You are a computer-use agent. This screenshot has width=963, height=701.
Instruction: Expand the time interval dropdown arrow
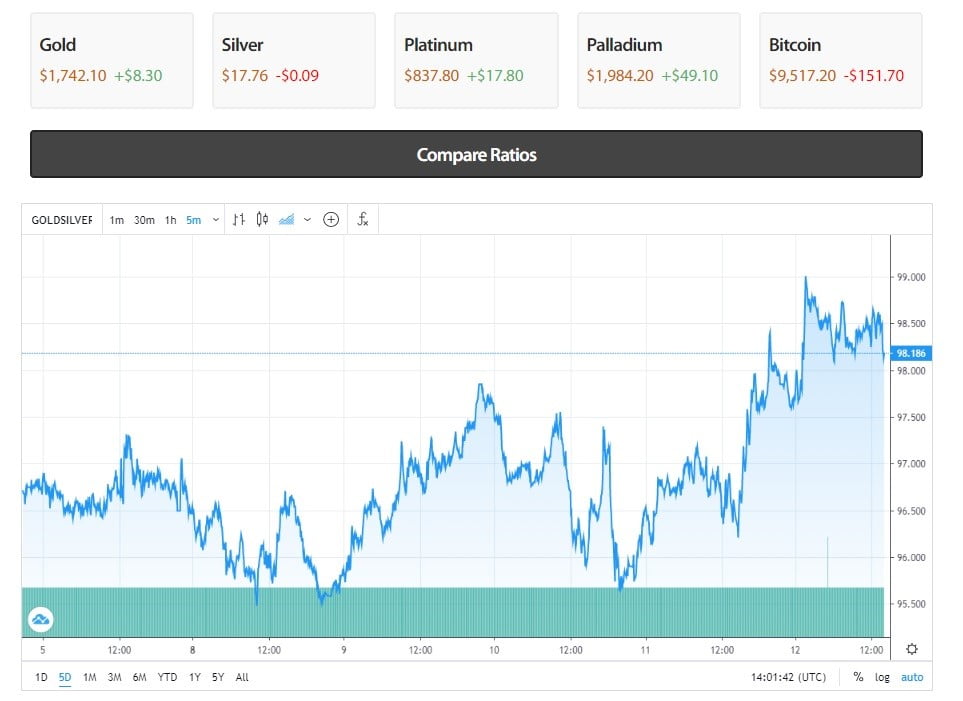pos(216,220)
